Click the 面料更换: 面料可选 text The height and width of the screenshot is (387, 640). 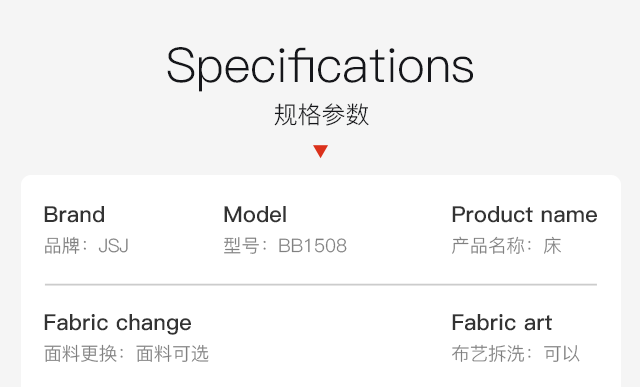tap(126, 354)
